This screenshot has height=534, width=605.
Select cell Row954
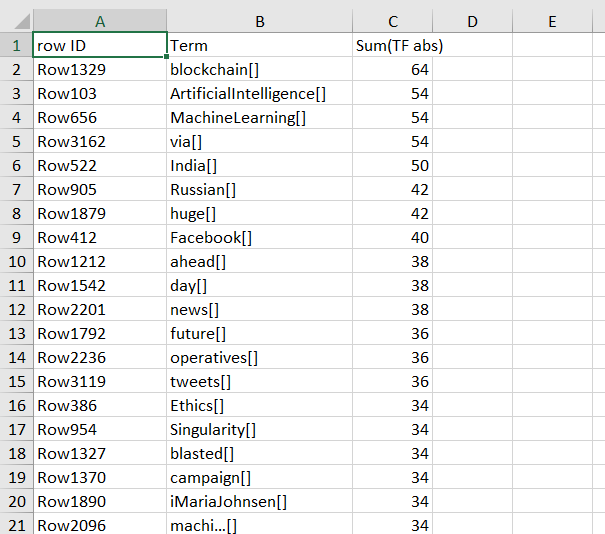(100, 429)
